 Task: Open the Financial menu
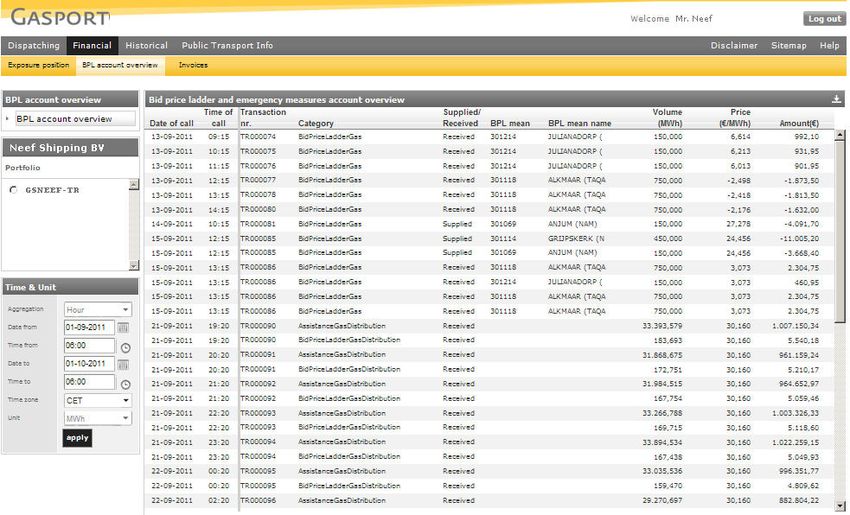92,46
